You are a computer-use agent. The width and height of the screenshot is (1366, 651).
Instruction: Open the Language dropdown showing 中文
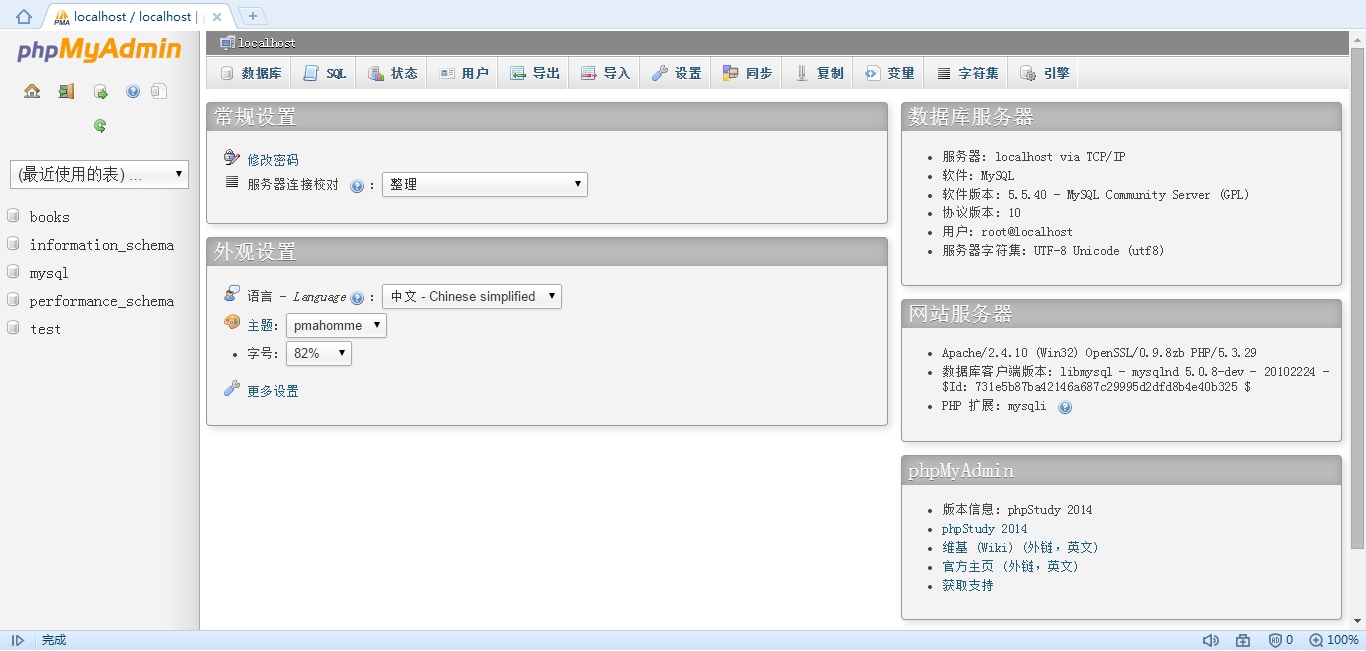tap(472, 297)
